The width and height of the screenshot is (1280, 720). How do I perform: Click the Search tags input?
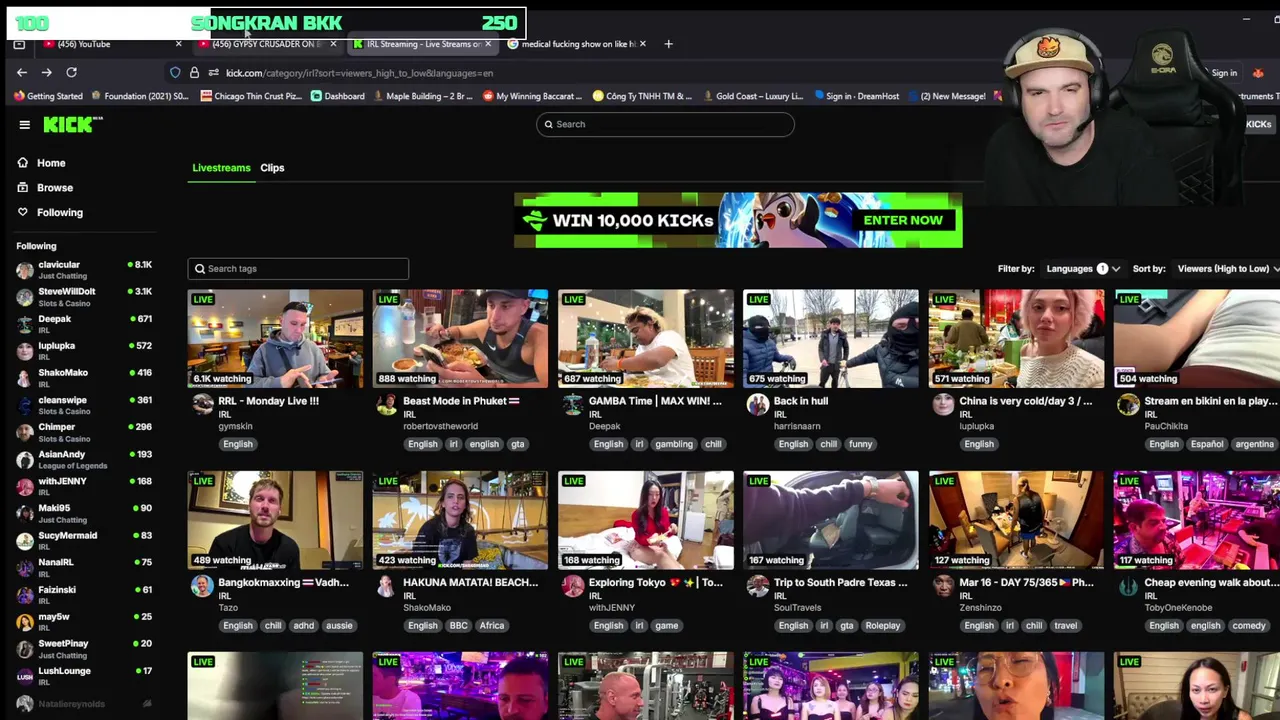[298, 268]
